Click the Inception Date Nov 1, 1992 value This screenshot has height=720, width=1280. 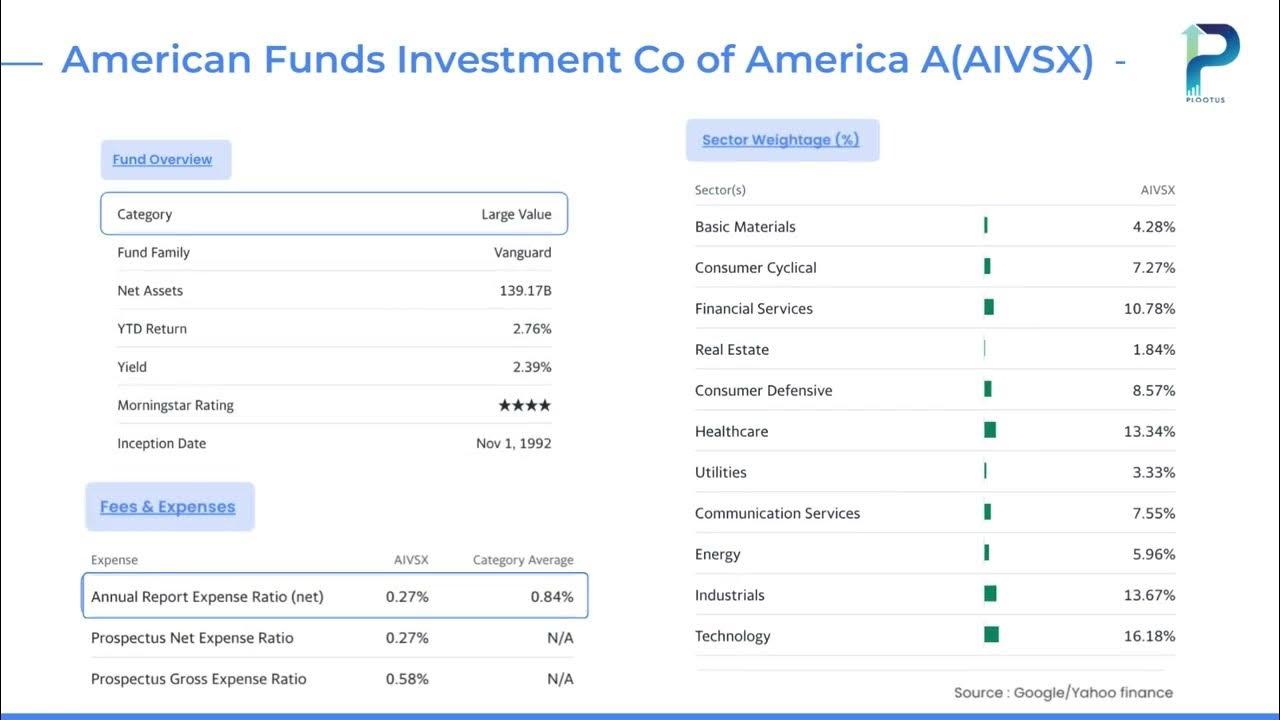pyautogui.click(x=513, y=444)
